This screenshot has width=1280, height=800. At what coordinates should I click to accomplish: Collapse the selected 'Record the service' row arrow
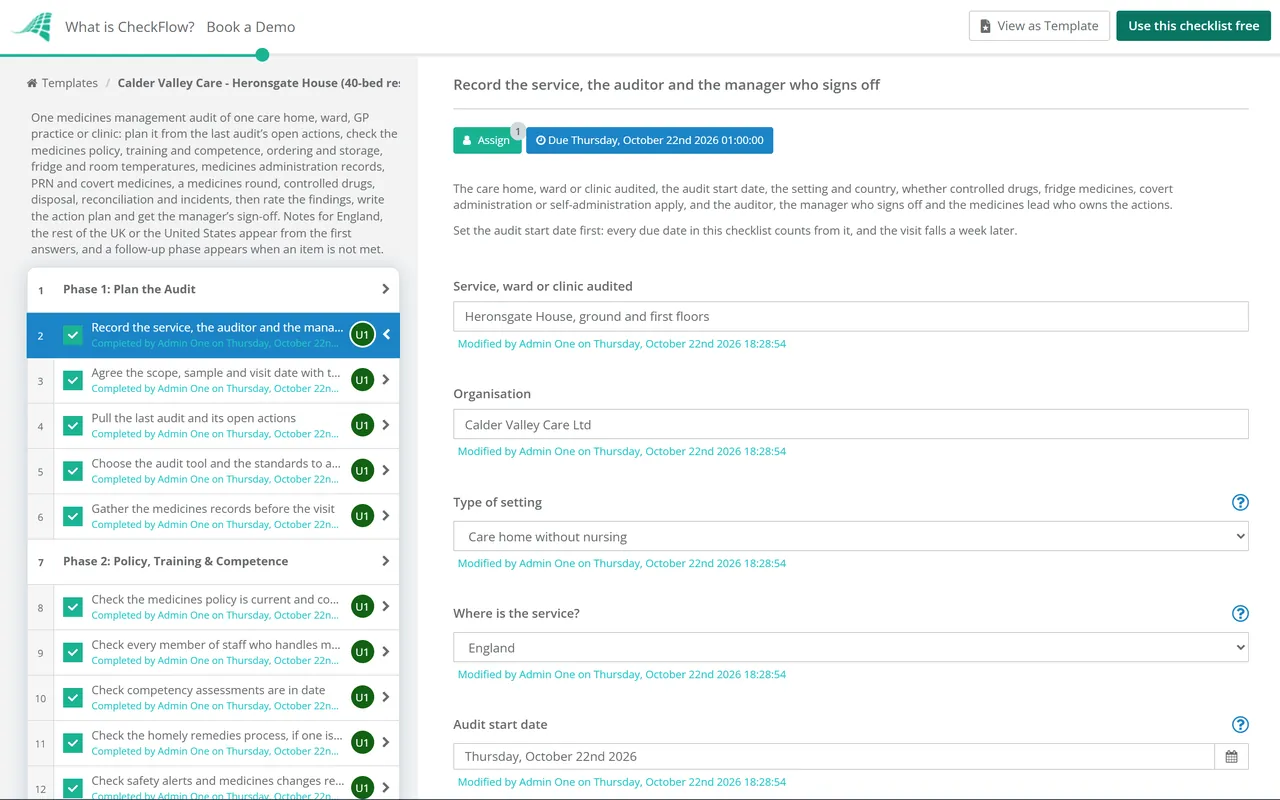(x=387, y=335)
